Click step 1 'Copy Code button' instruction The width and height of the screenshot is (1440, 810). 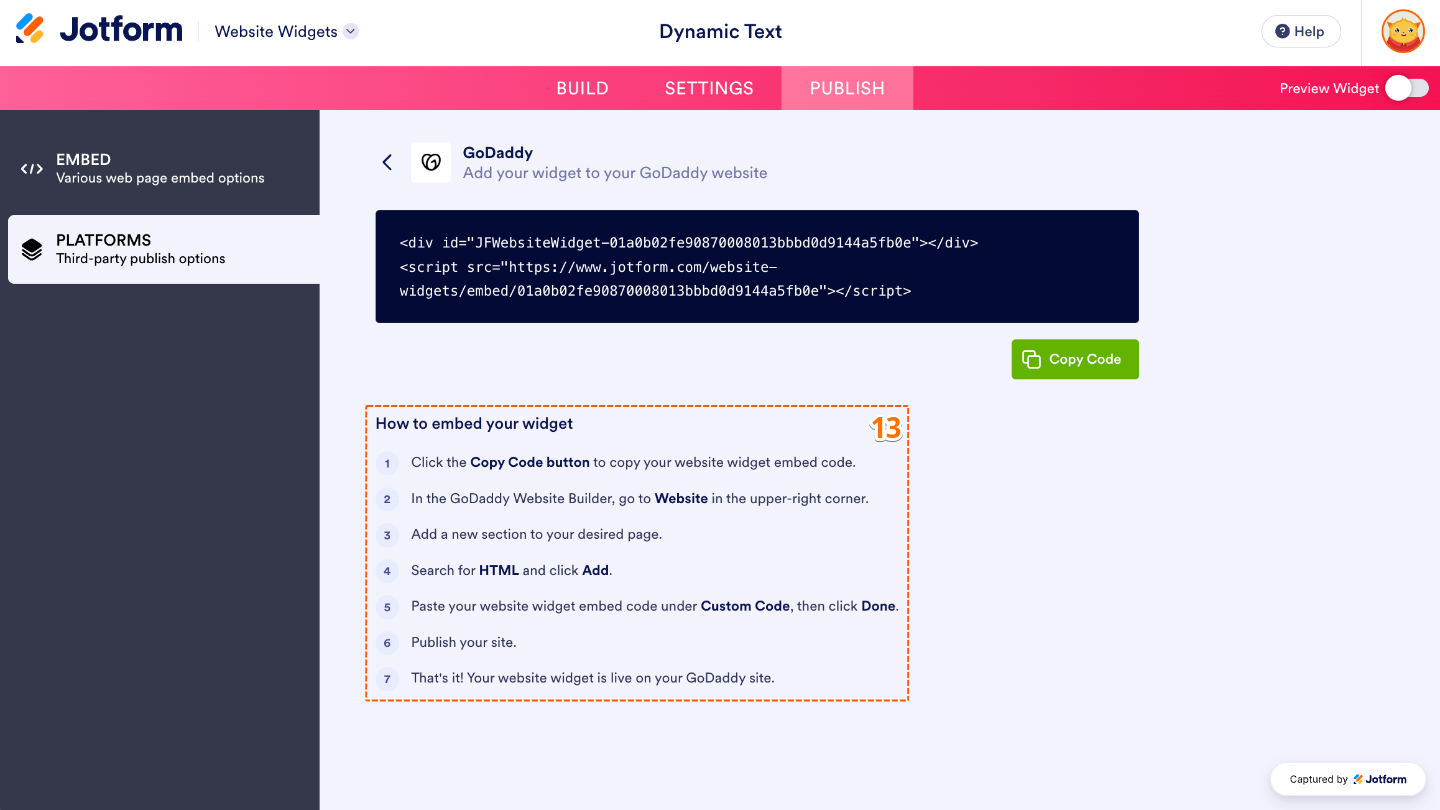[633, 463]
